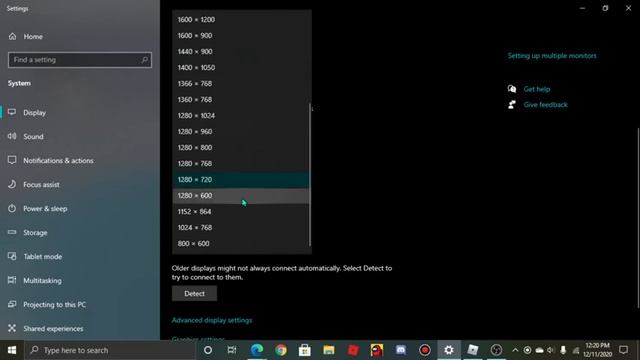Open the taskbar clock showing 12:20 PM
This screenshot has width=640, height=360.
pos(598,350)
